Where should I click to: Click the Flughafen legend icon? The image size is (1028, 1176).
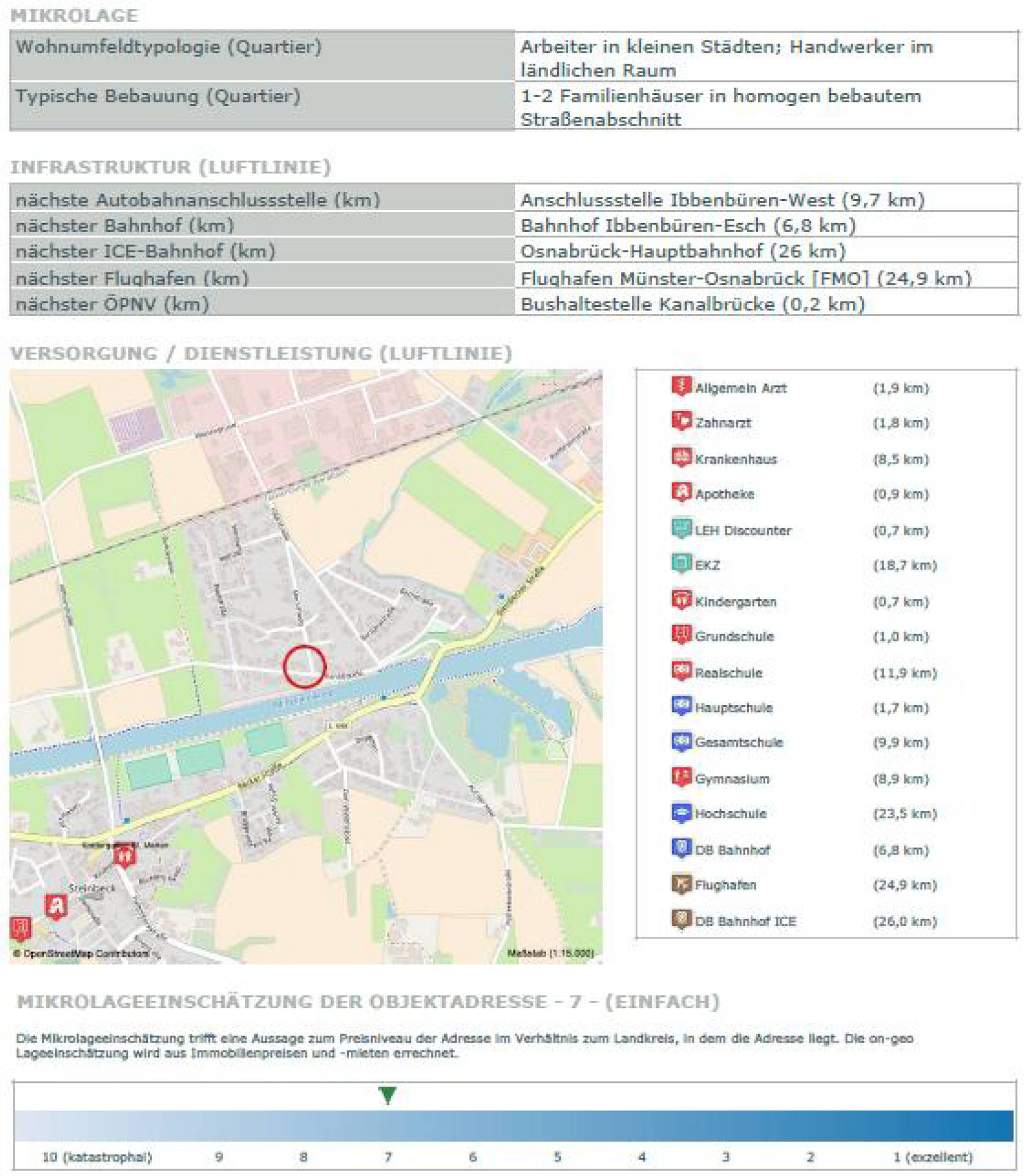681,884
